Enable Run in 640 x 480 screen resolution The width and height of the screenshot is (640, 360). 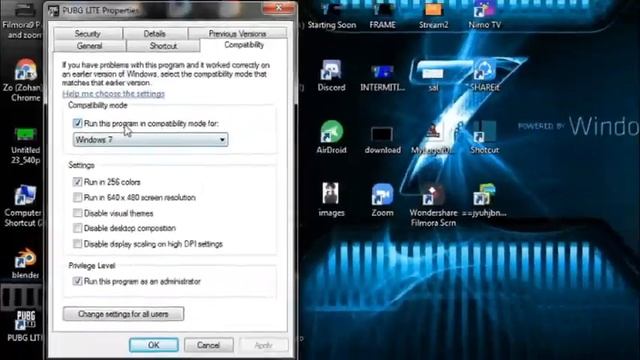tap(78, 197)
